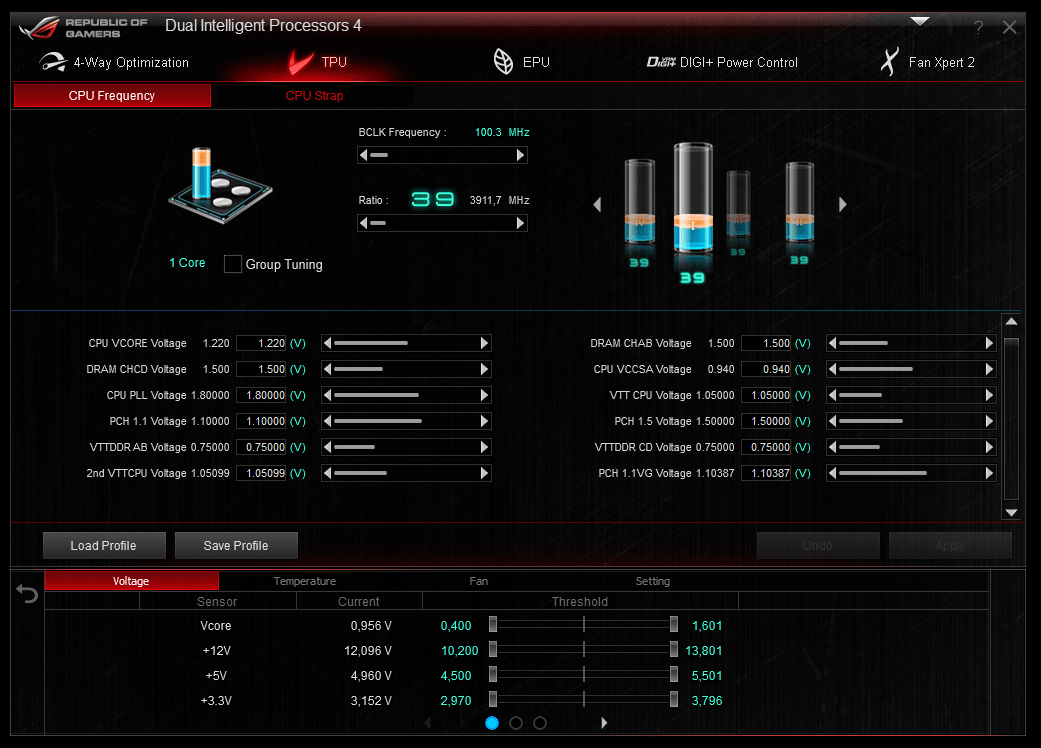This screenshot has width=1041, height=748.
Task: Click the back arrow above the sensor panel
Action: [x=25, y=594]
